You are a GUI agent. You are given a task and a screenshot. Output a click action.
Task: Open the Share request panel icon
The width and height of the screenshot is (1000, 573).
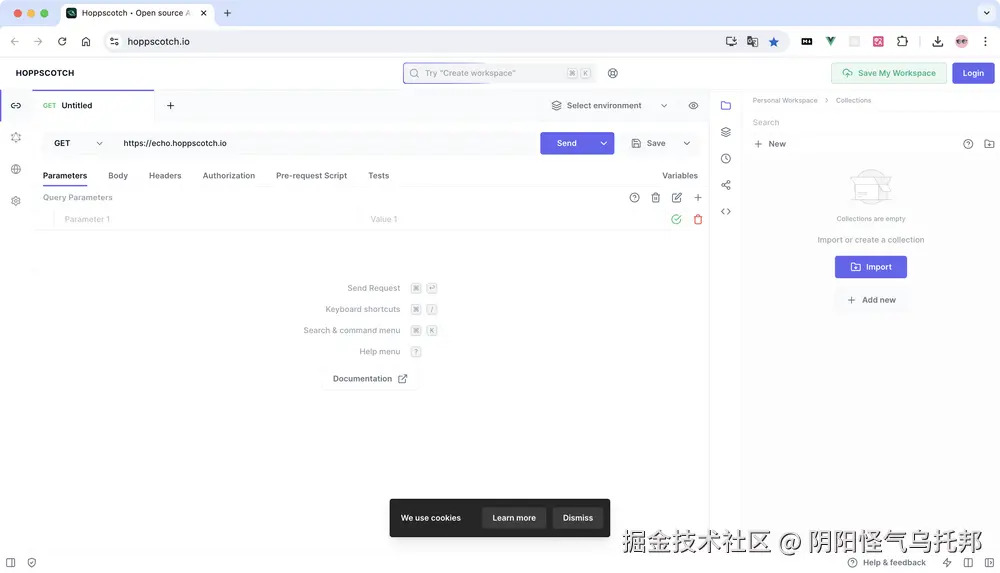tap(726, 185)
